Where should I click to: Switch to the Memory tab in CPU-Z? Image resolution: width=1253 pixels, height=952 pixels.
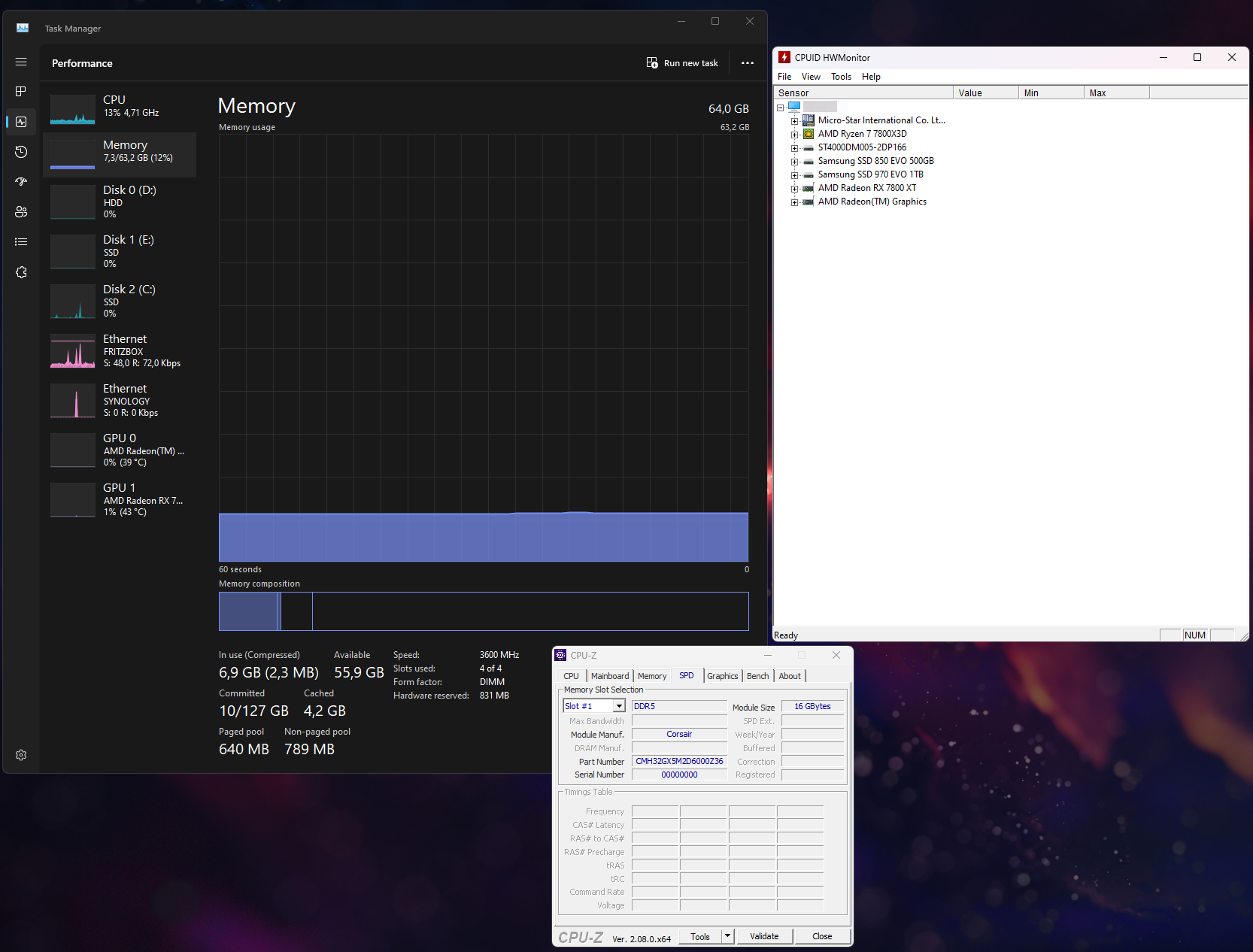652,676
